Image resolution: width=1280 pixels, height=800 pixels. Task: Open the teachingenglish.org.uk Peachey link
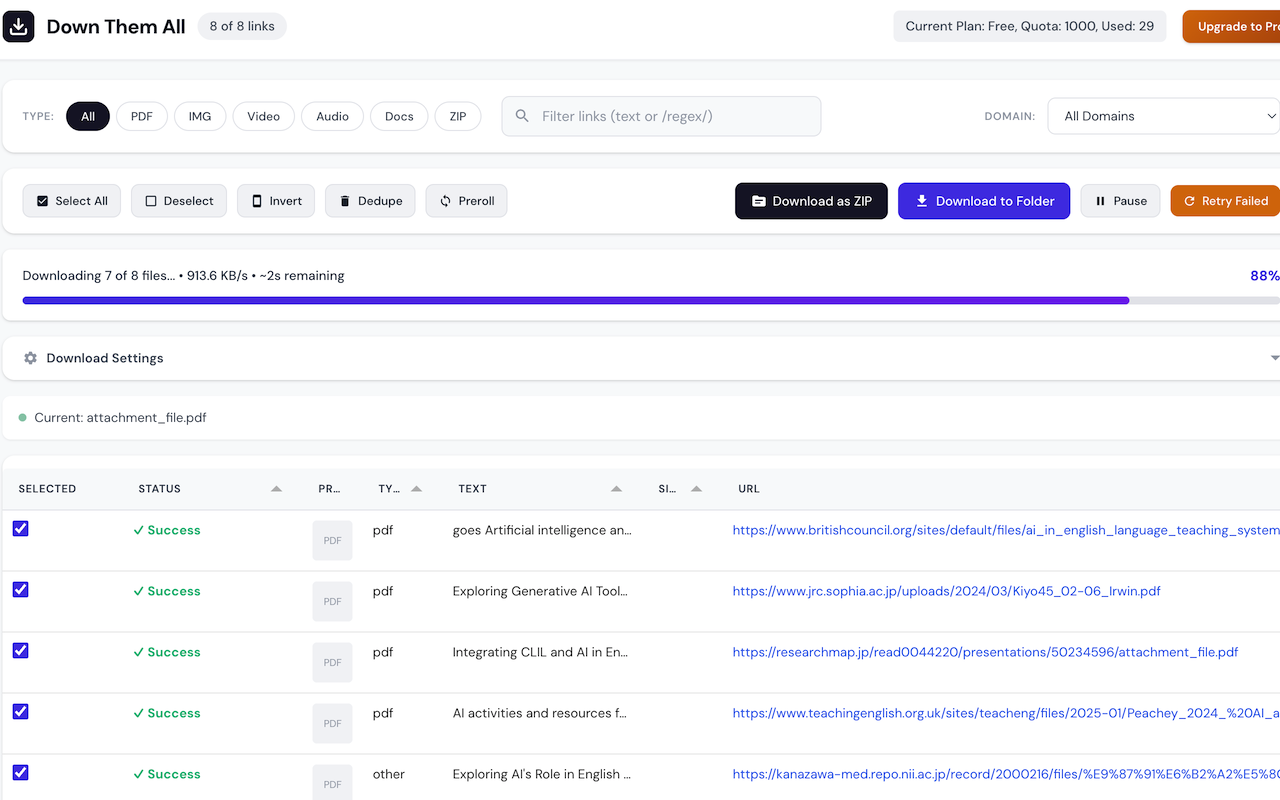[1006, 713]
